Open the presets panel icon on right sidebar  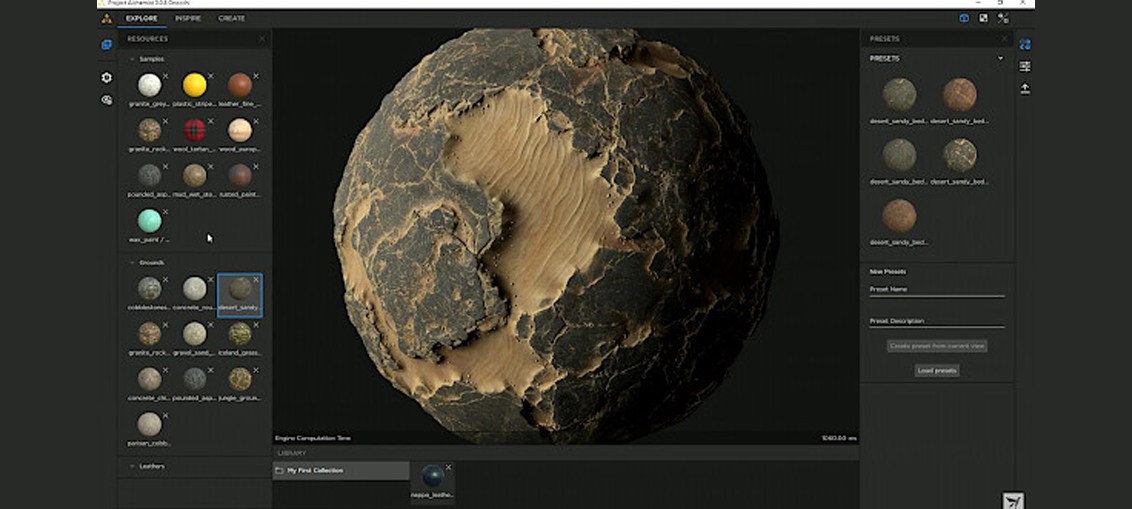pyautogui.click(x=1025, y=44)
